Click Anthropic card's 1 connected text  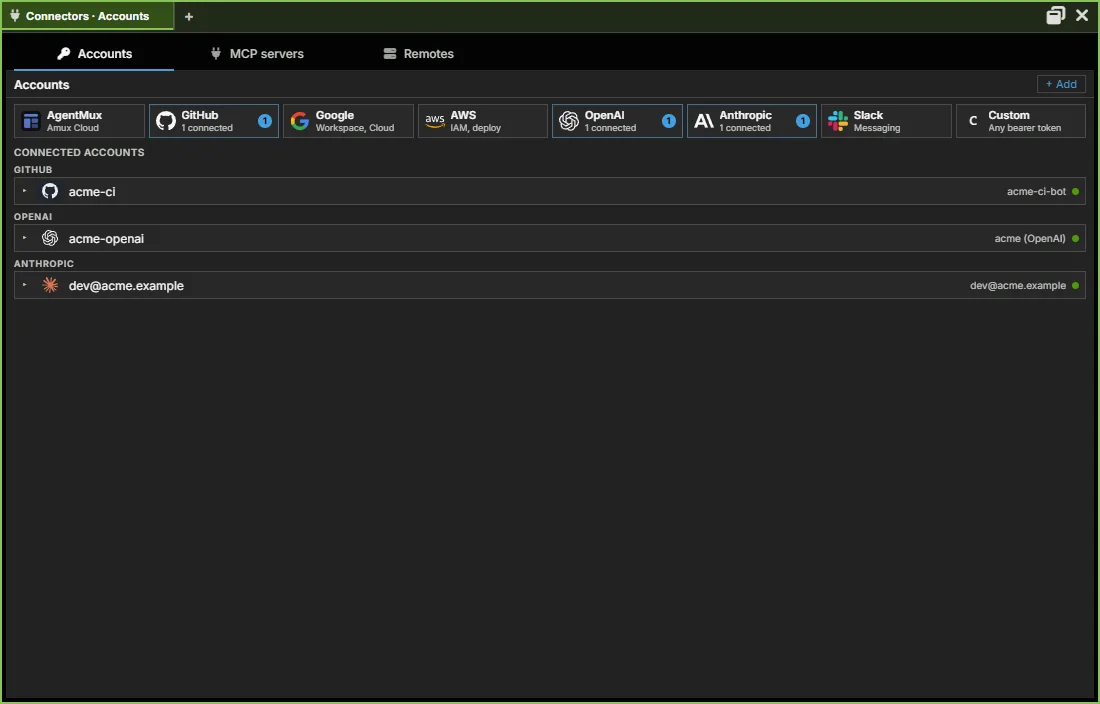tap(745, 128)
